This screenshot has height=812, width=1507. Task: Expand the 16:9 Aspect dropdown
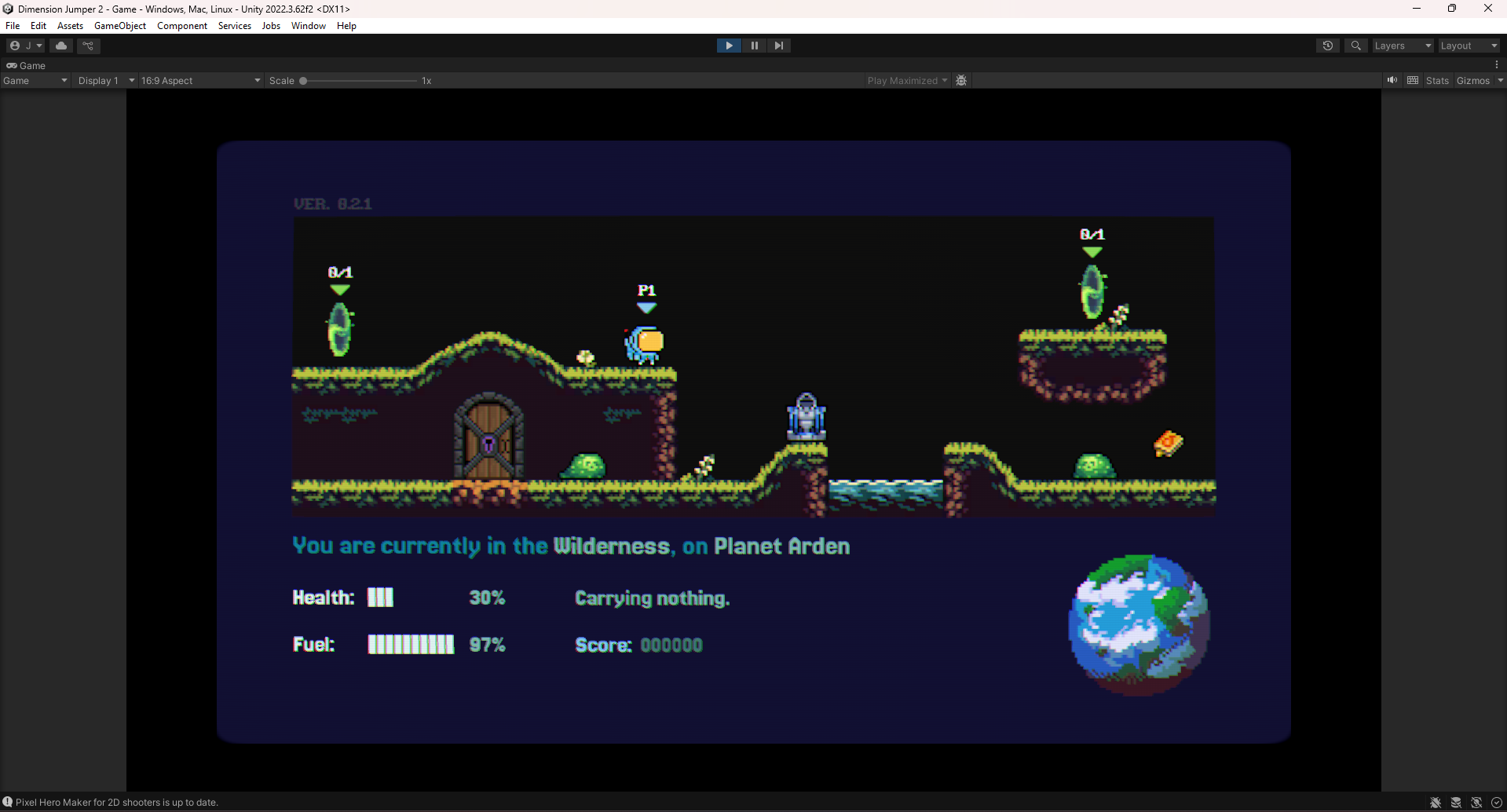[x=200, y=80]
